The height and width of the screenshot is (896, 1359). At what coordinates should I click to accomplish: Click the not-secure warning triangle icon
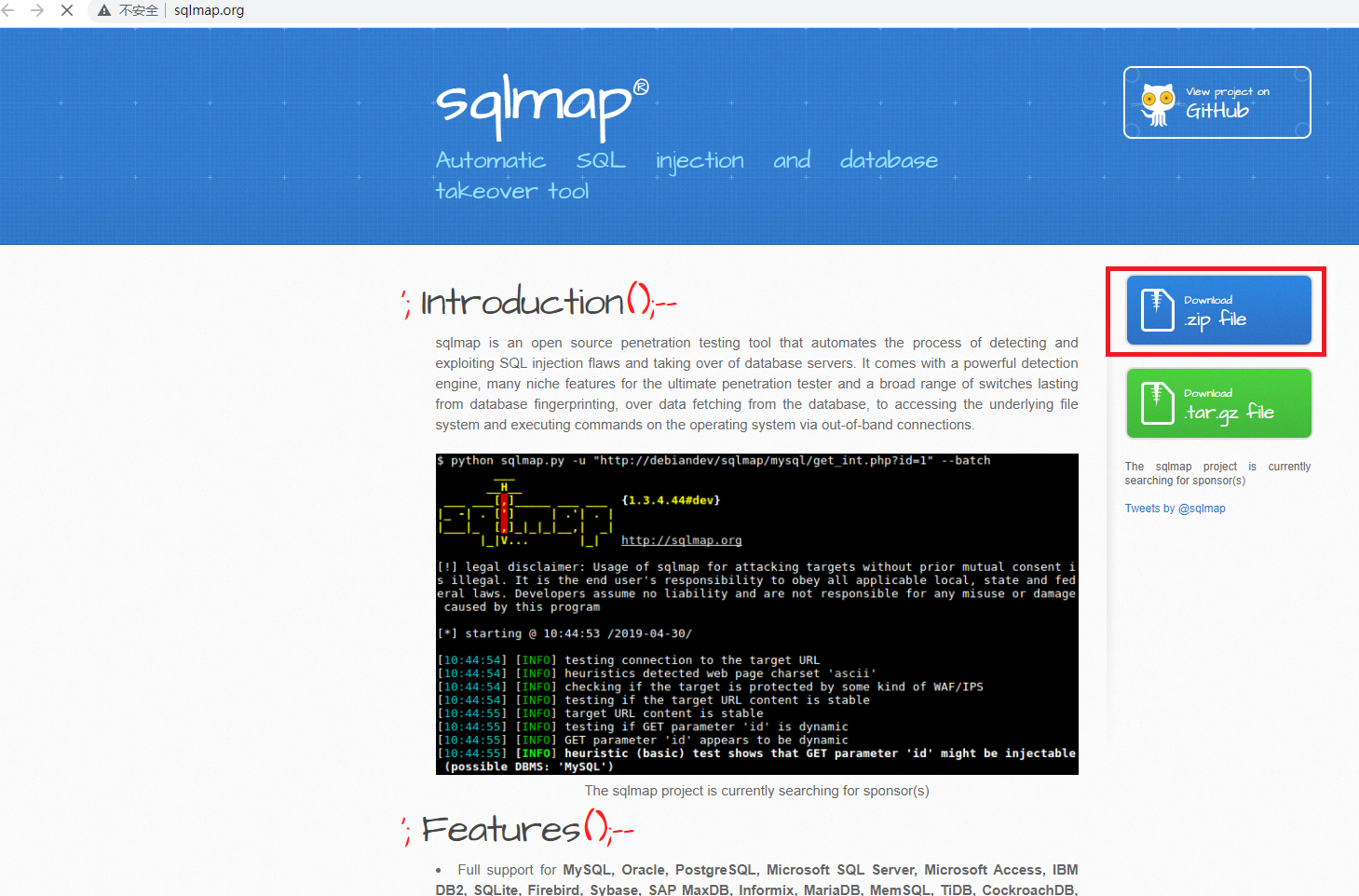104,10
